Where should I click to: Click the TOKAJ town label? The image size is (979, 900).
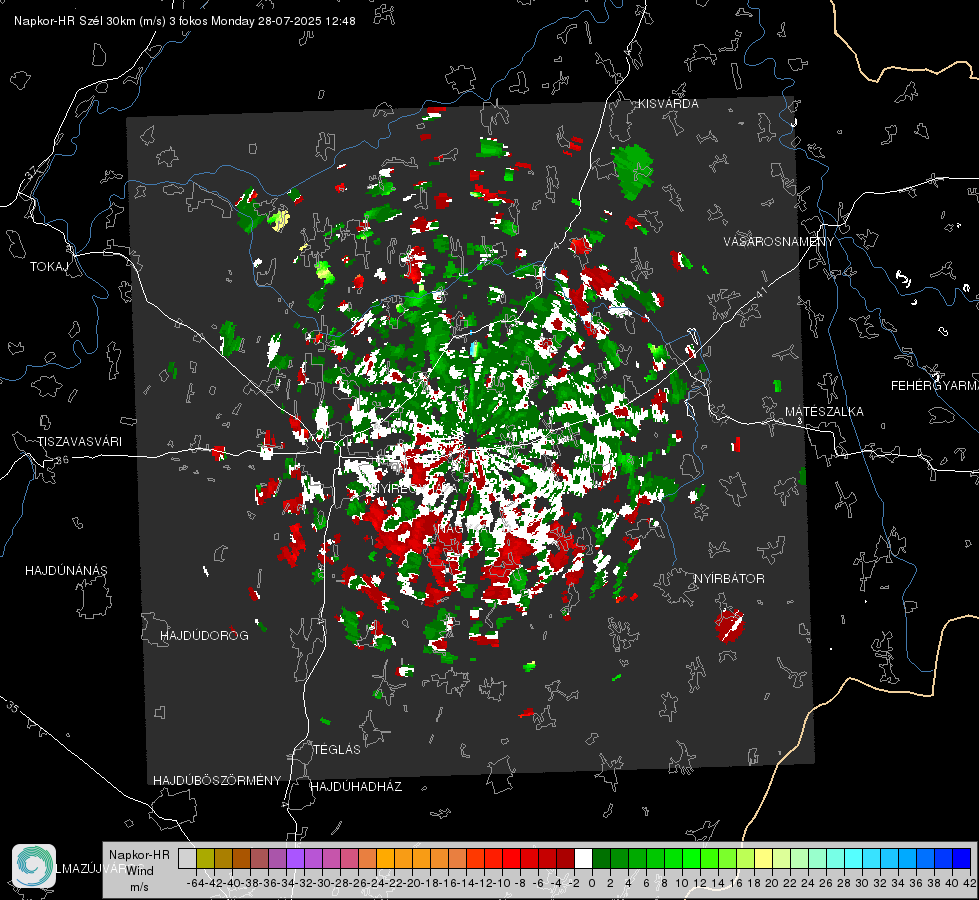point(49,267)
